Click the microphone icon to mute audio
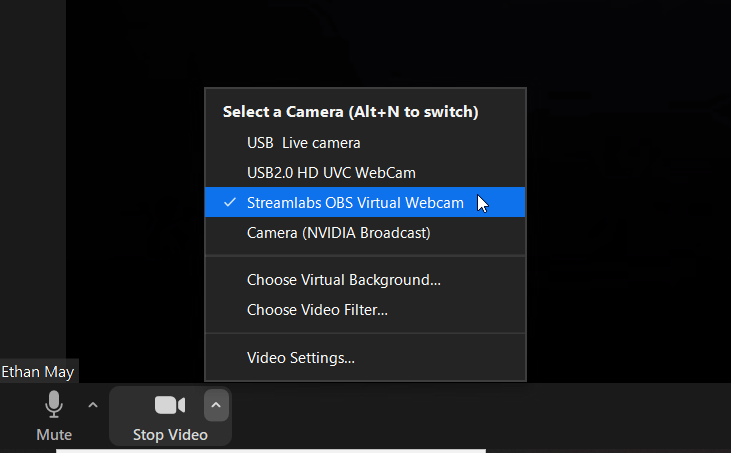The height and width of the screenshot is (453, 731). point(54,405)
